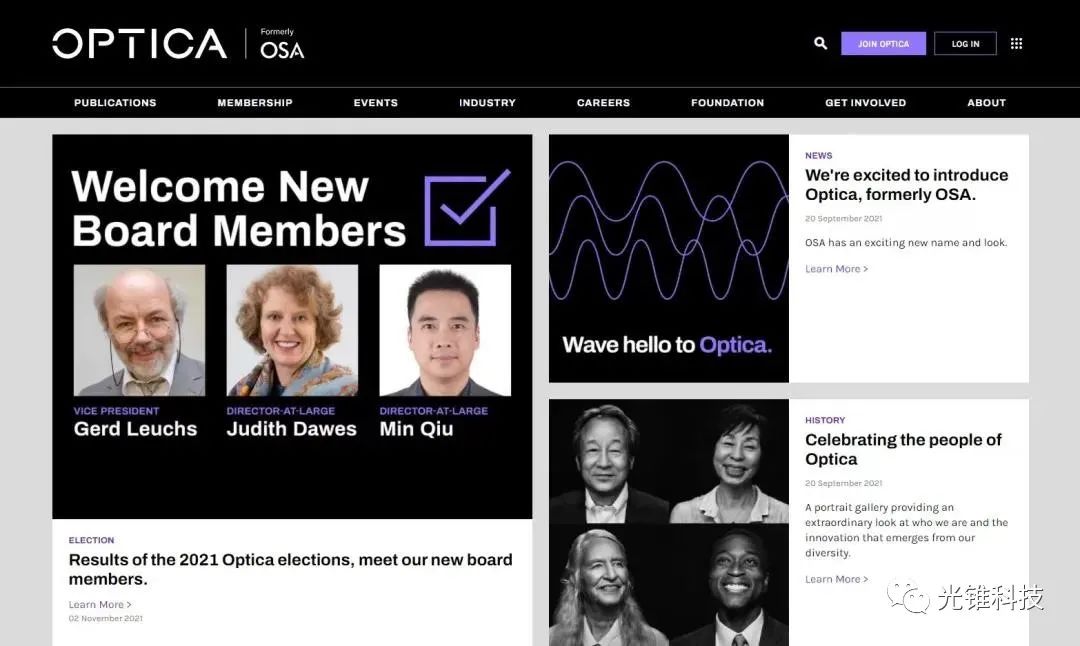Image resolution: width=1080 pixels, height=646 pixels.
Task: Click Gerd Leuchs portrait photo
Action: [x=139, y=330]
